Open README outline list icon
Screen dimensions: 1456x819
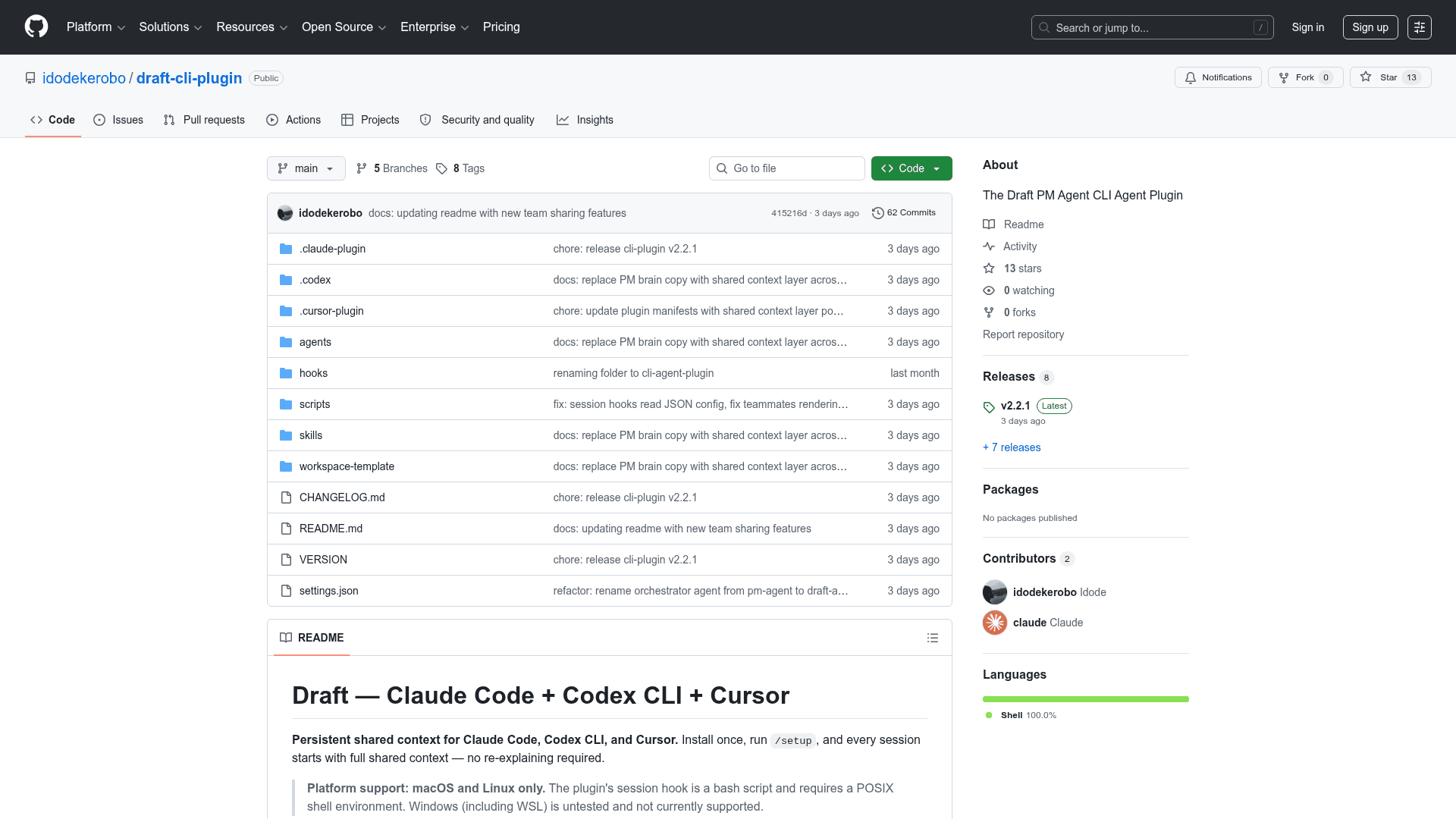coord(933,638)
